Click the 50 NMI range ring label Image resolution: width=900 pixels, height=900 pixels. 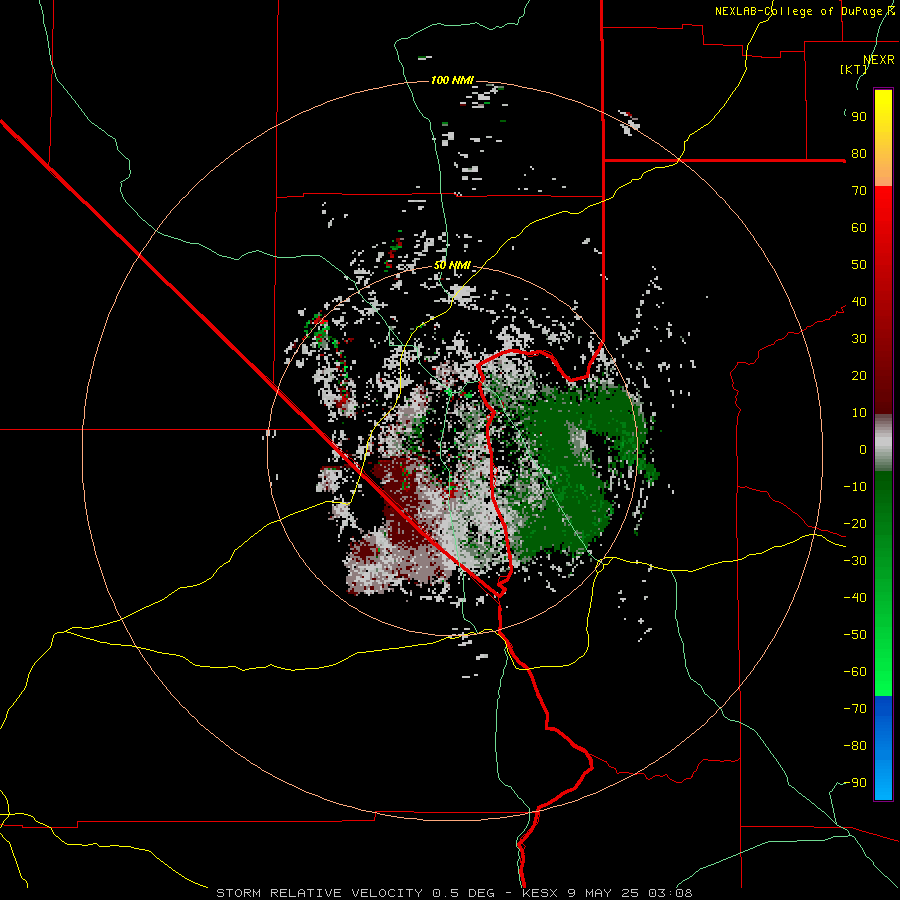[452, 265]
